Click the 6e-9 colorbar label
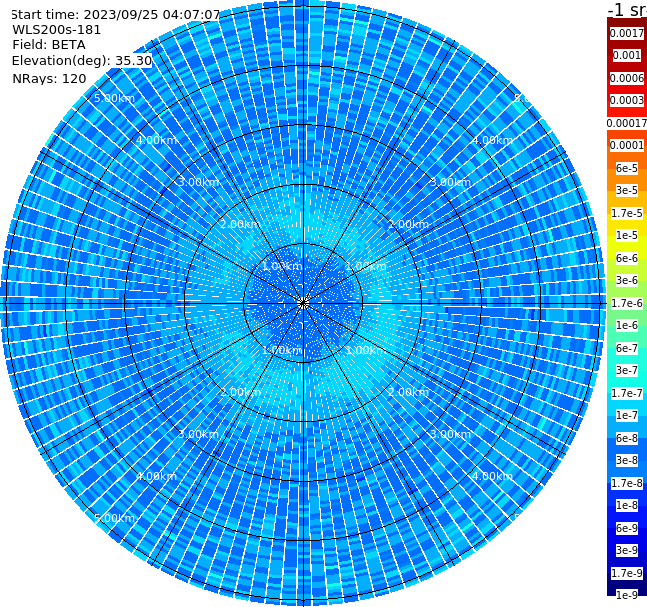 [x=627, y=528]
